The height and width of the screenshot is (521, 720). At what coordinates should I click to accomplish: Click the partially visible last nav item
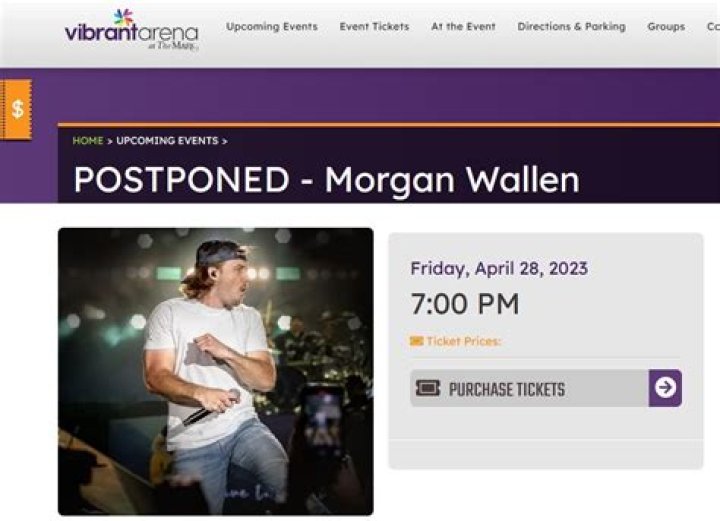(x=713, y=27)
